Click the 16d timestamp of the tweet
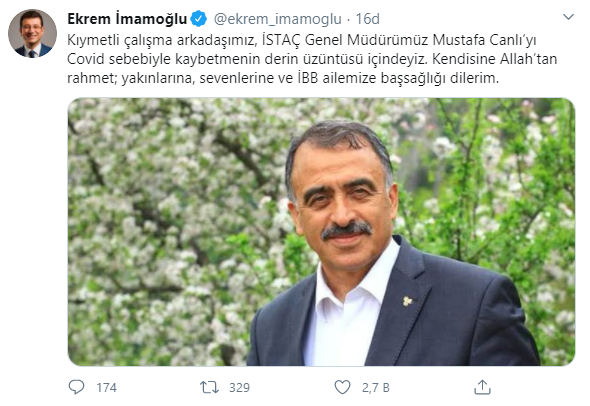The height and width of the screenshot is (406, 590). click(368, 19)
